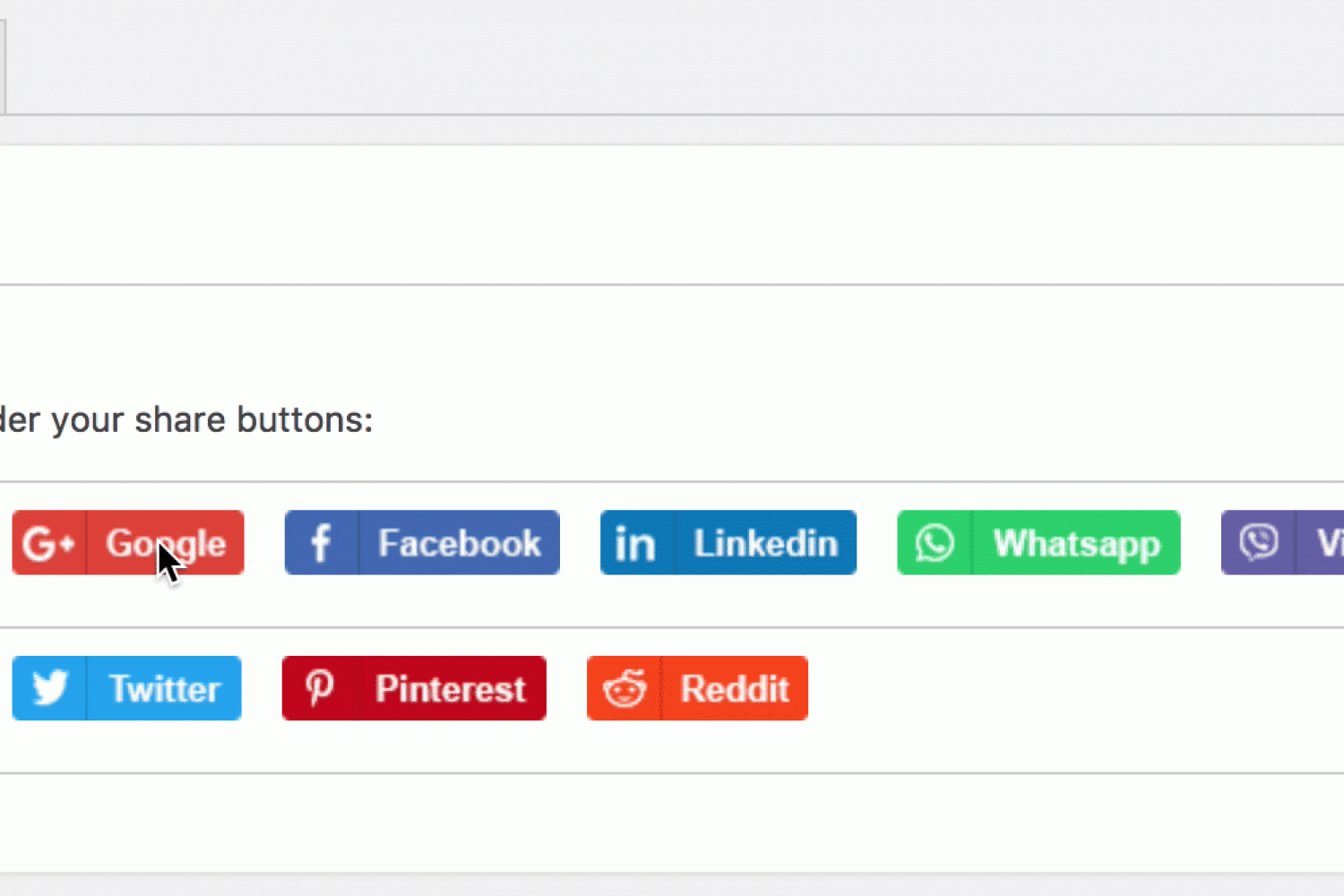Click empty space right of Reddit button

coord(1030,688)
